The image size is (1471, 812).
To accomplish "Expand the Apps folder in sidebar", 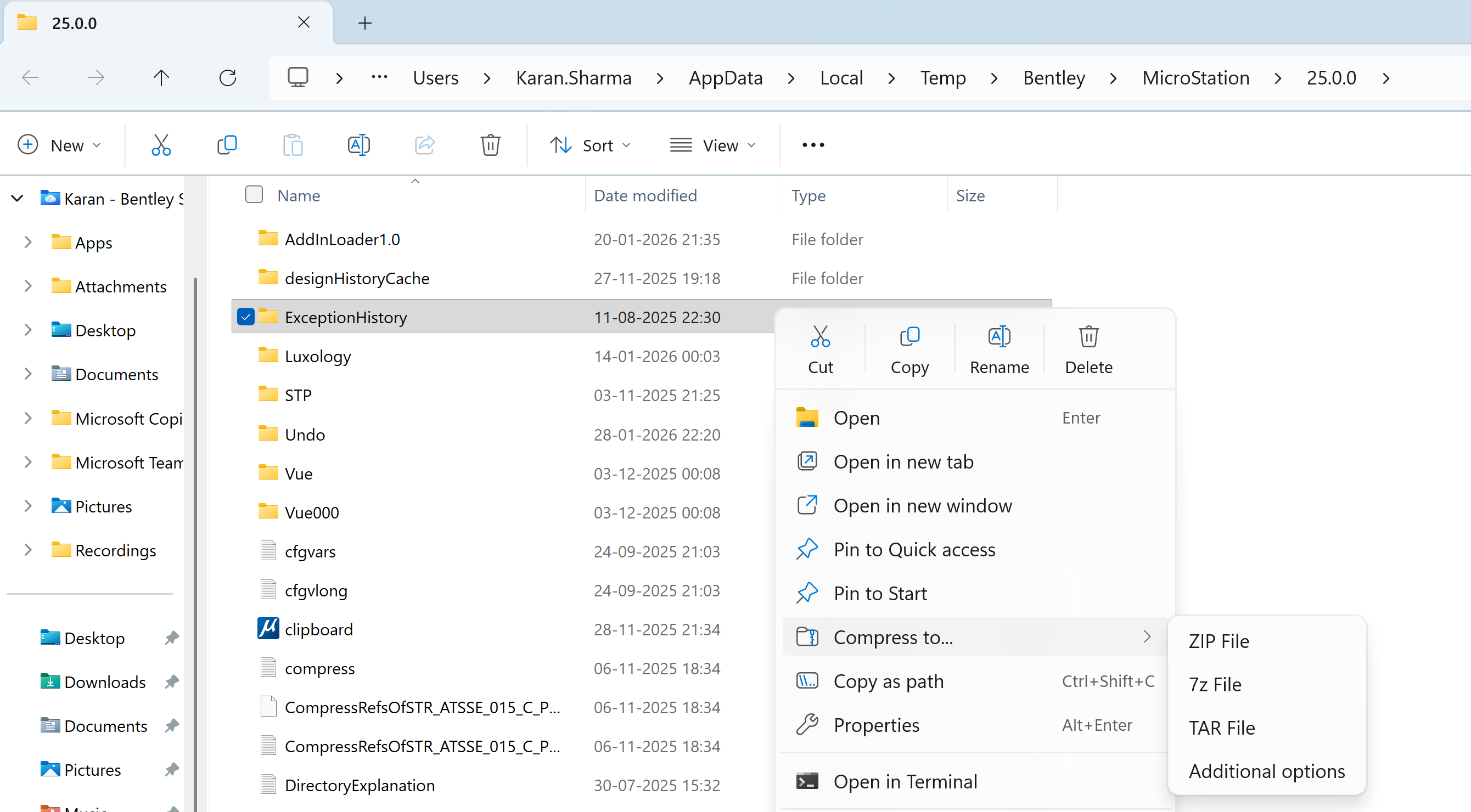I will [27, 243].
